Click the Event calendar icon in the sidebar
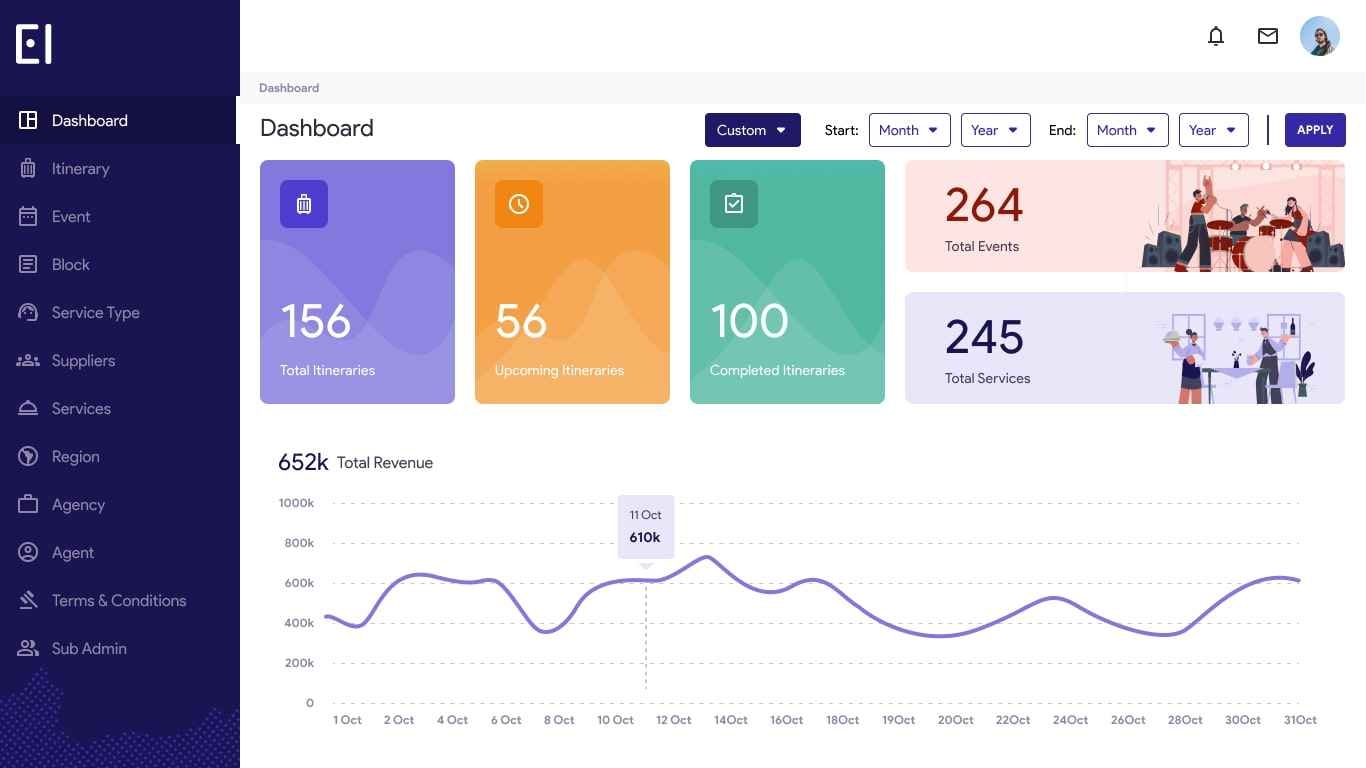The image size is (1366, 768). 28,216
